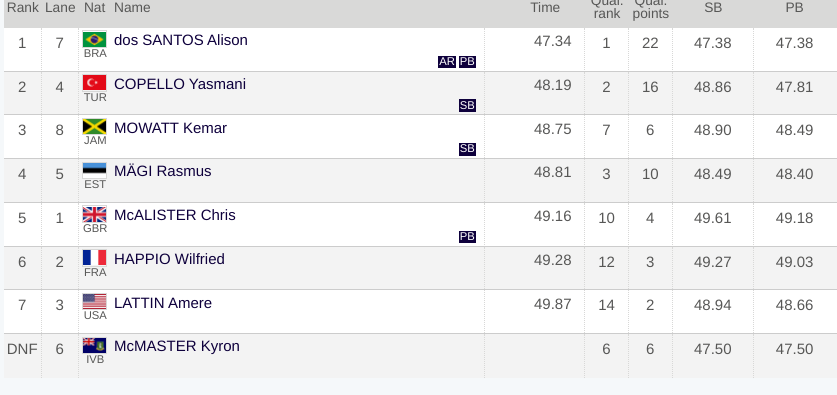Click the USA flag icon
The width and height of the screenshot is (837, 395).
click(94, 302)
